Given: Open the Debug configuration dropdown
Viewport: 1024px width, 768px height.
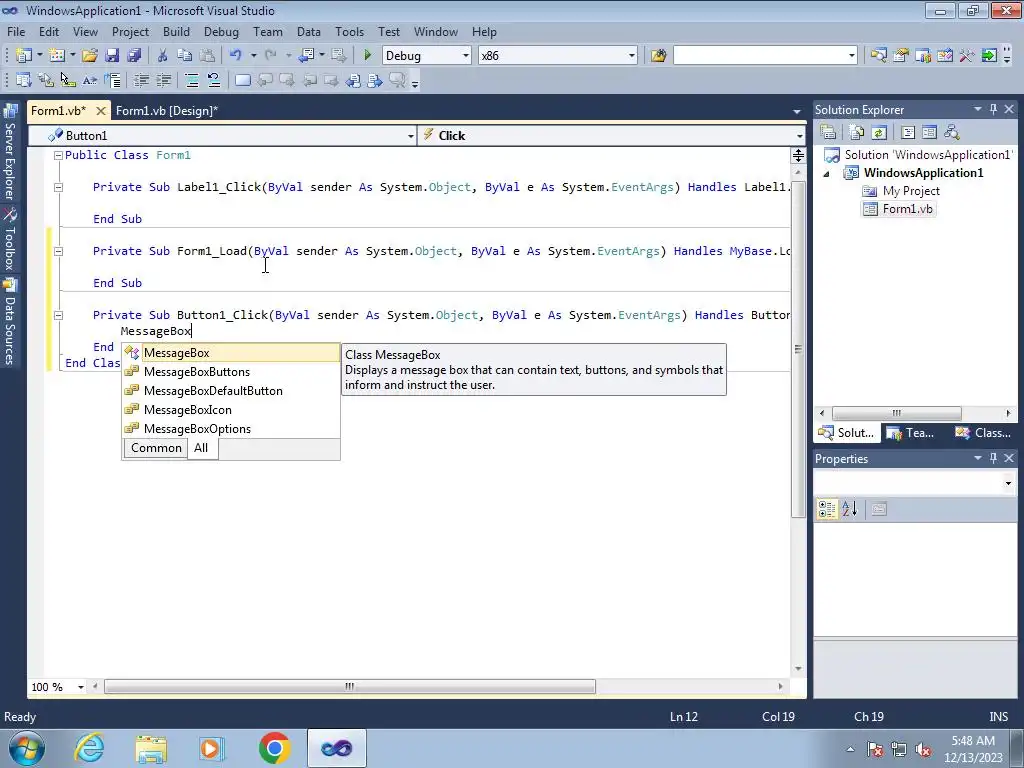Looking at the screenshot, I should (466, 56).
